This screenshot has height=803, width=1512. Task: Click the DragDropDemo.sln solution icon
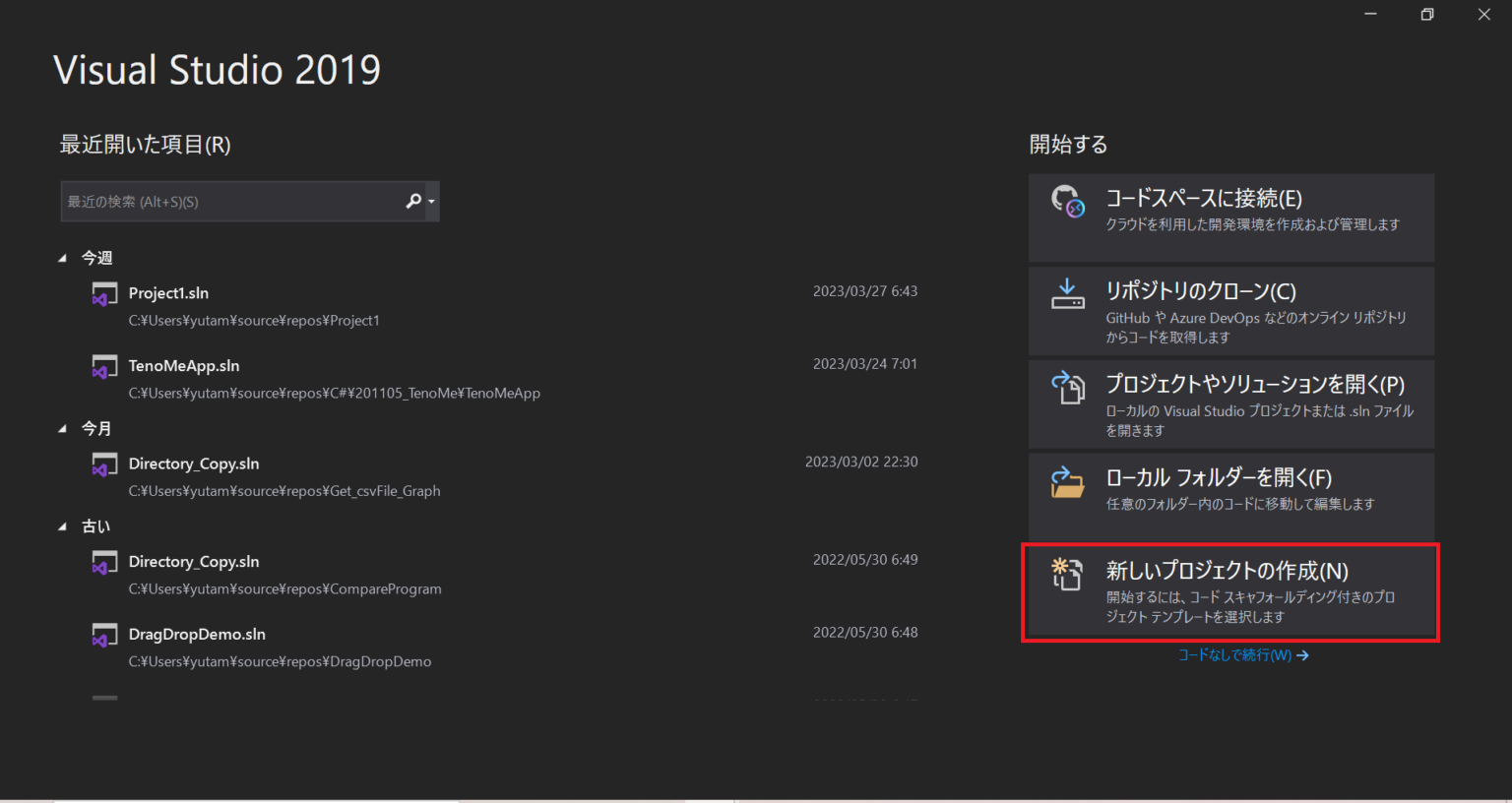tap(104, 635)
